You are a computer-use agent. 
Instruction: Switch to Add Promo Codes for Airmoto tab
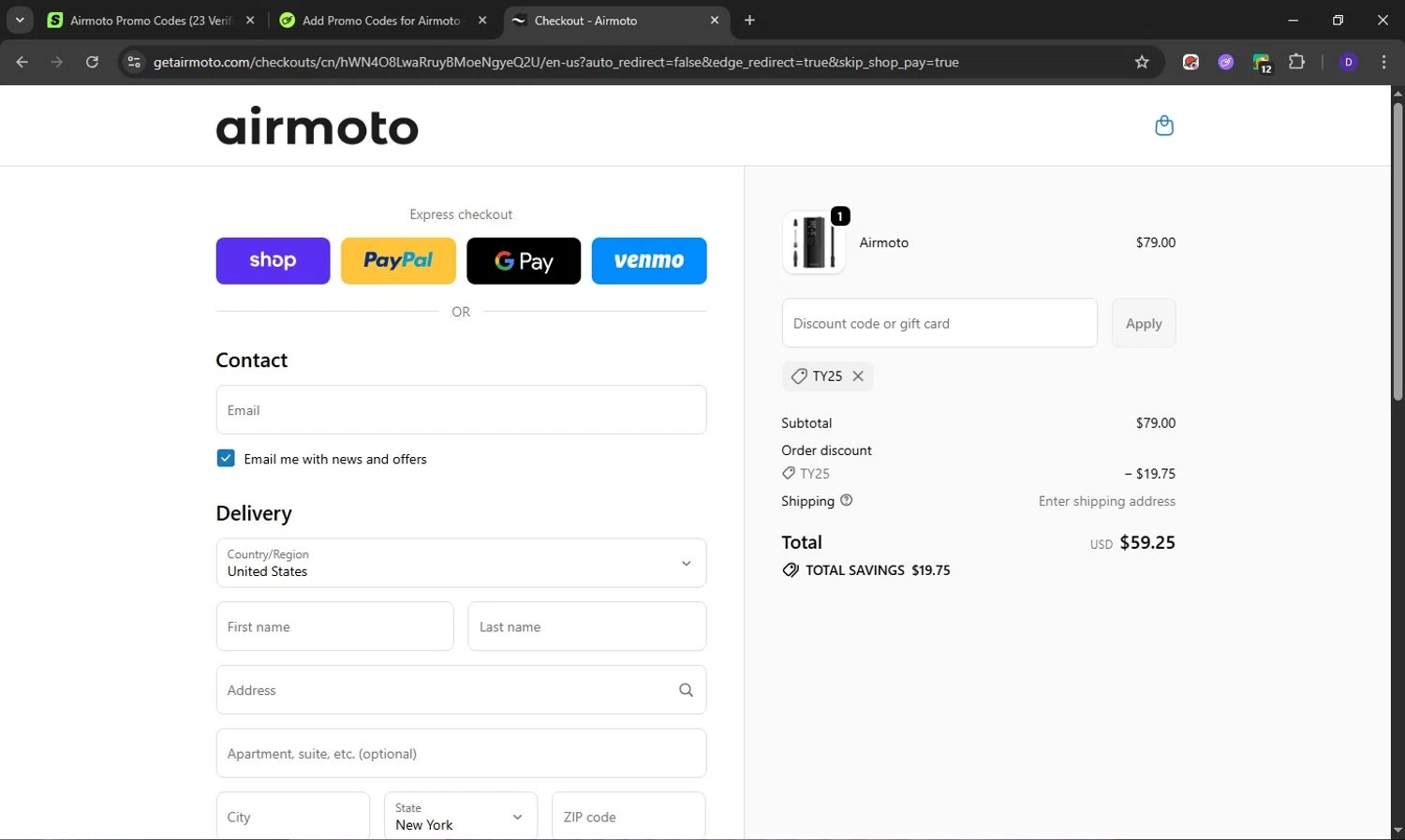pyautogui.click(x=381, y=21)
